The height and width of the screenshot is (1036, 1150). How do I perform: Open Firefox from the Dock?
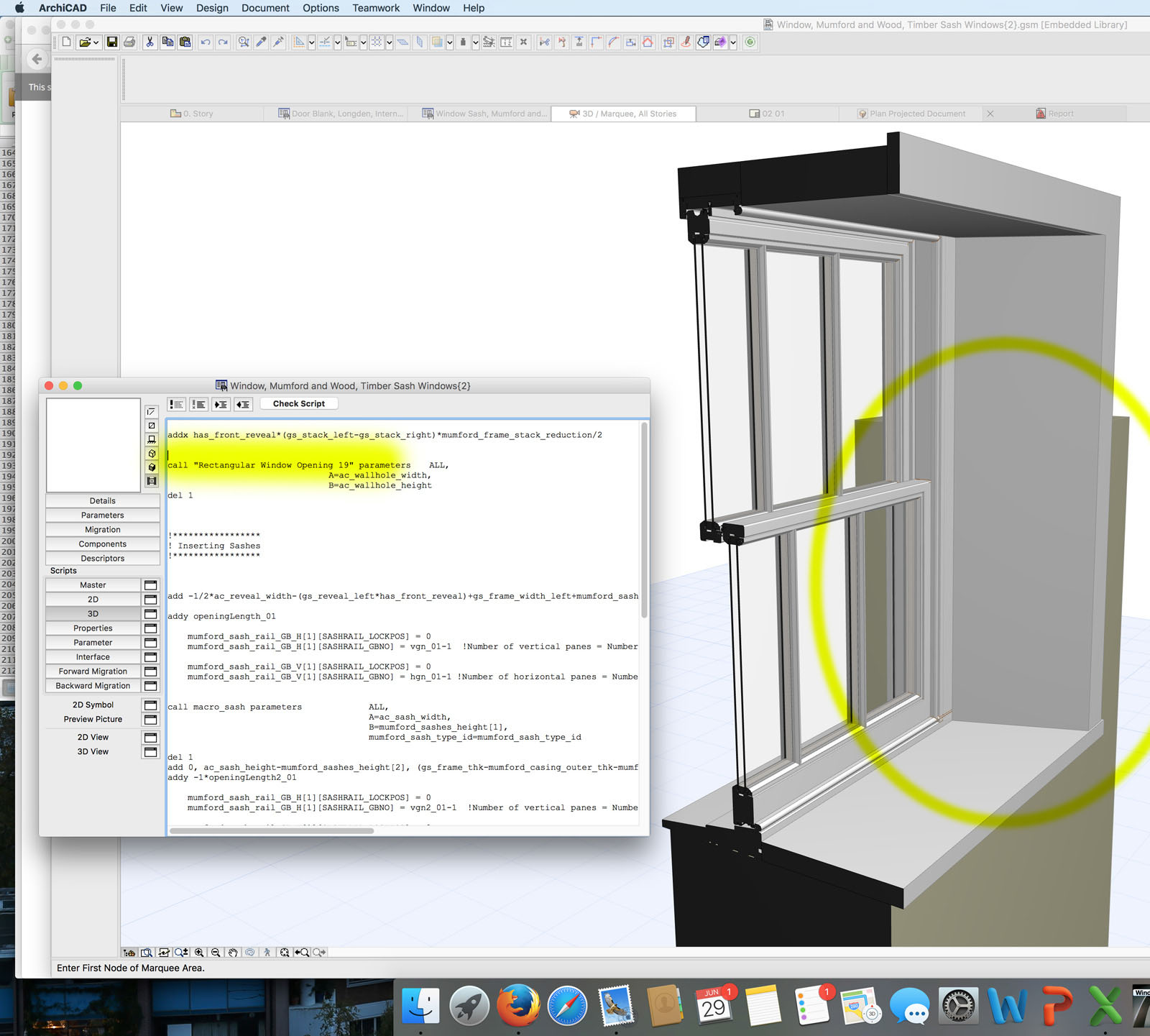(518, 1006)
